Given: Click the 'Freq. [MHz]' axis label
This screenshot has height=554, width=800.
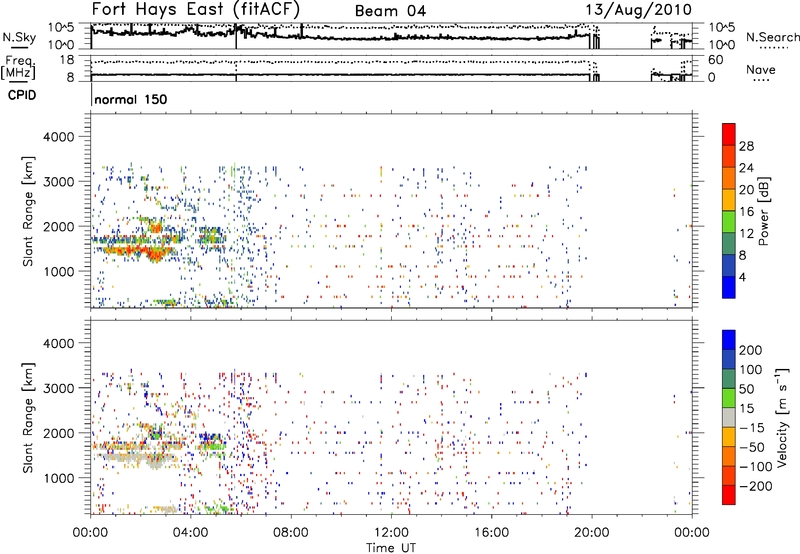Looking at the screenshot, I should point(18,68).
